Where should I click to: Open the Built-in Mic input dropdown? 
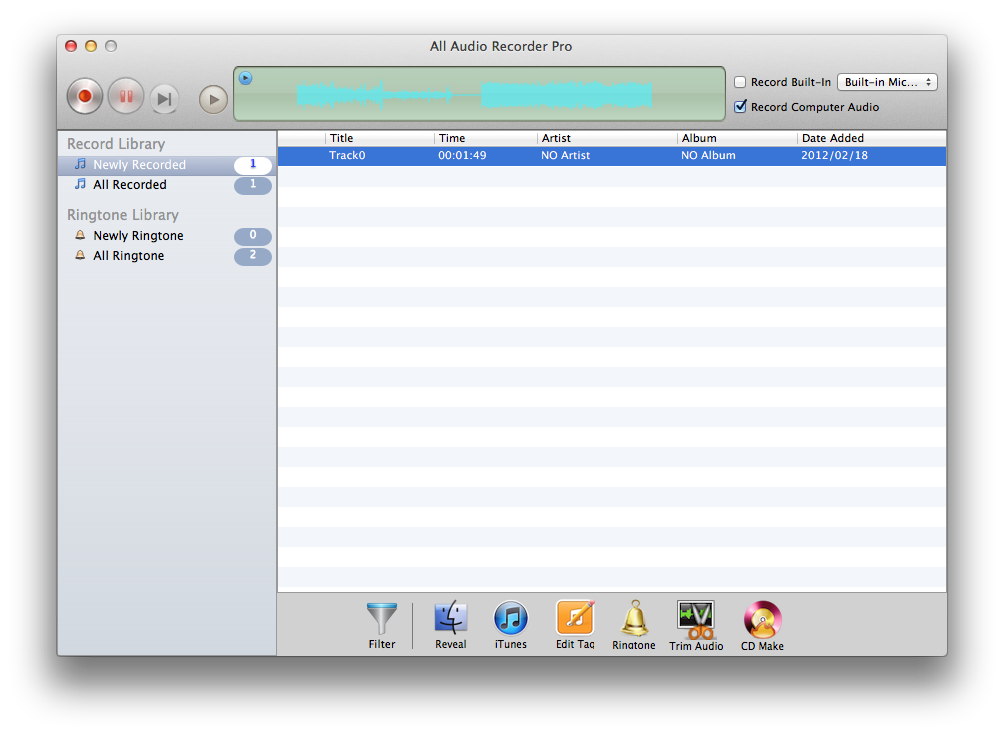pyautogui.click(x=887, y=82)
